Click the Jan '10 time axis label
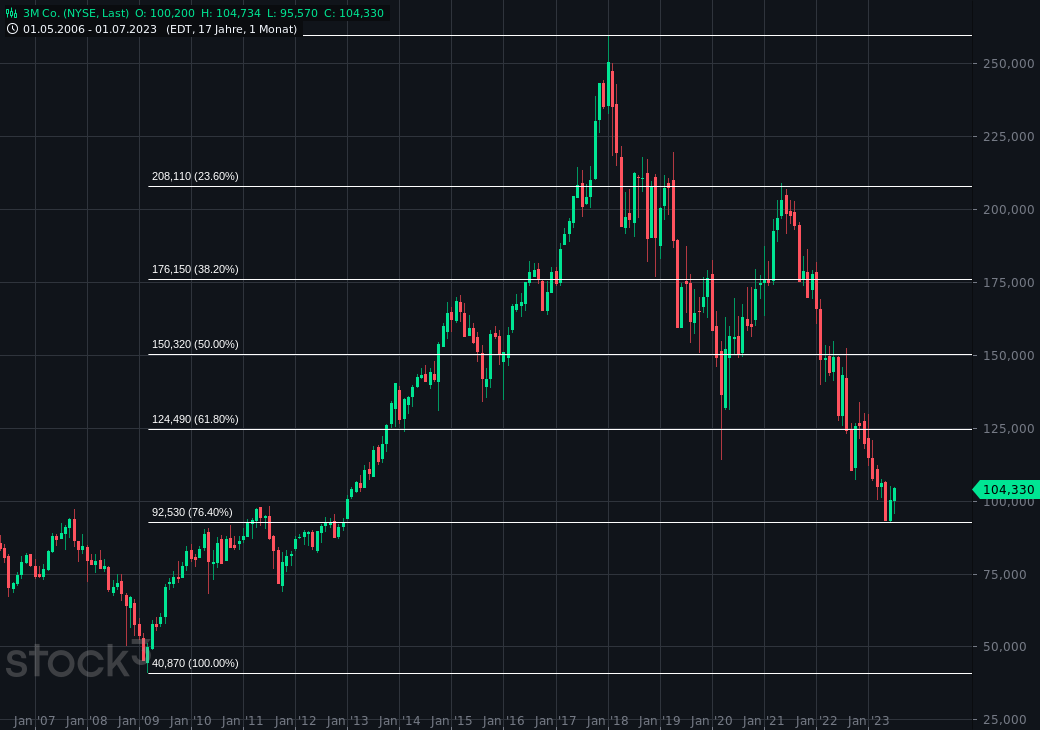1040x730 pixels. [x=191, y=721]
